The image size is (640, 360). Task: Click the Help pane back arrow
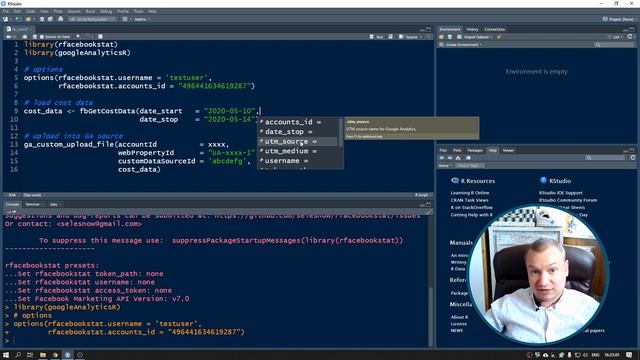441,158
